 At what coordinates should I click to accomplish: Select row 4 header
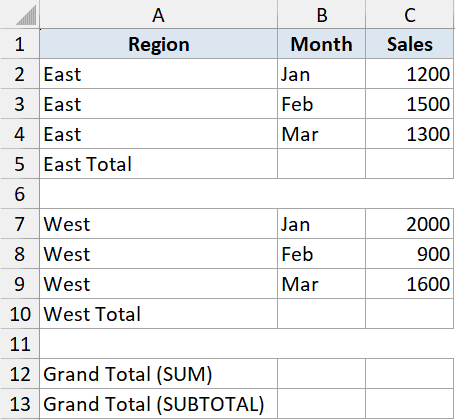pyautogui.click(x=20, y=134)
